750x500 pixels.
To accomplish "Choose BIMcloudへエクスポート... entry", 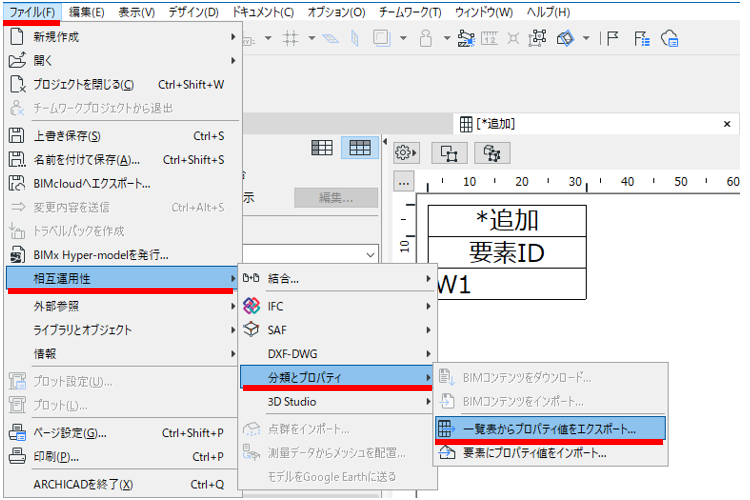I will click(x=122, y=184).
